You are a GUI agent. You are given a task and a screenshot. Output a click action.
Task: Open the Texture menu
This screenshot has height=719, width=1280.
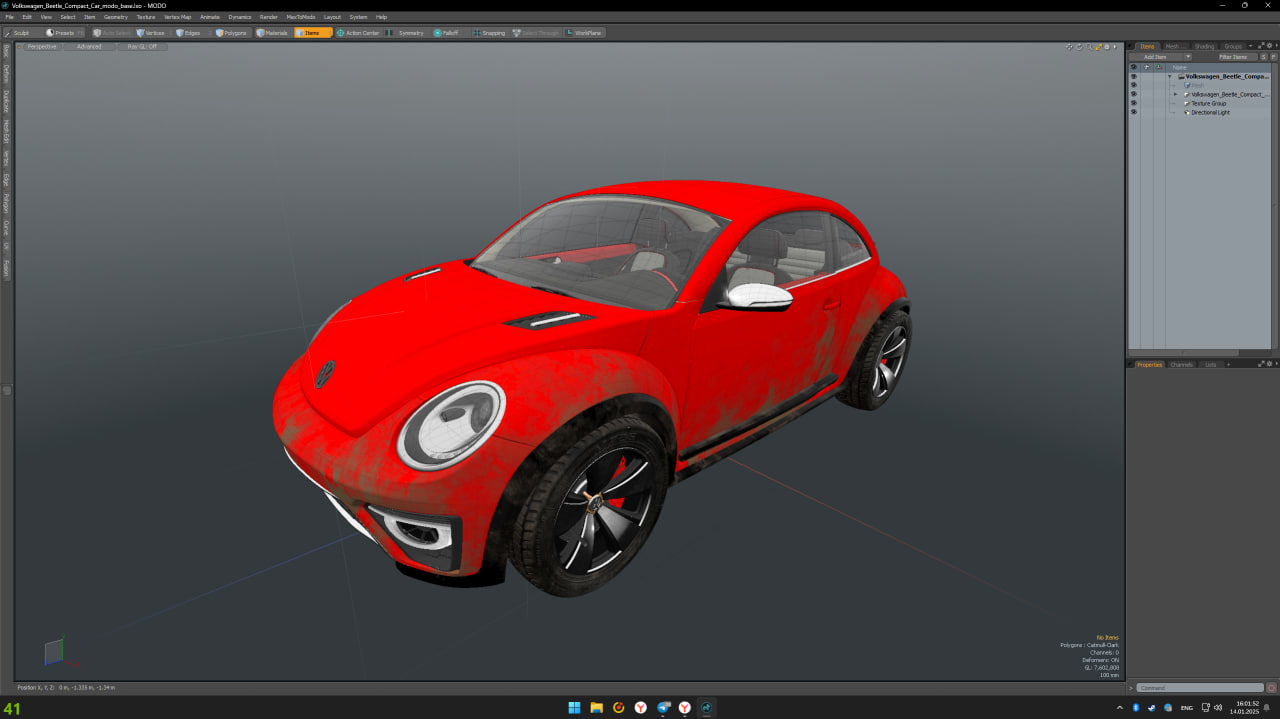146,17
